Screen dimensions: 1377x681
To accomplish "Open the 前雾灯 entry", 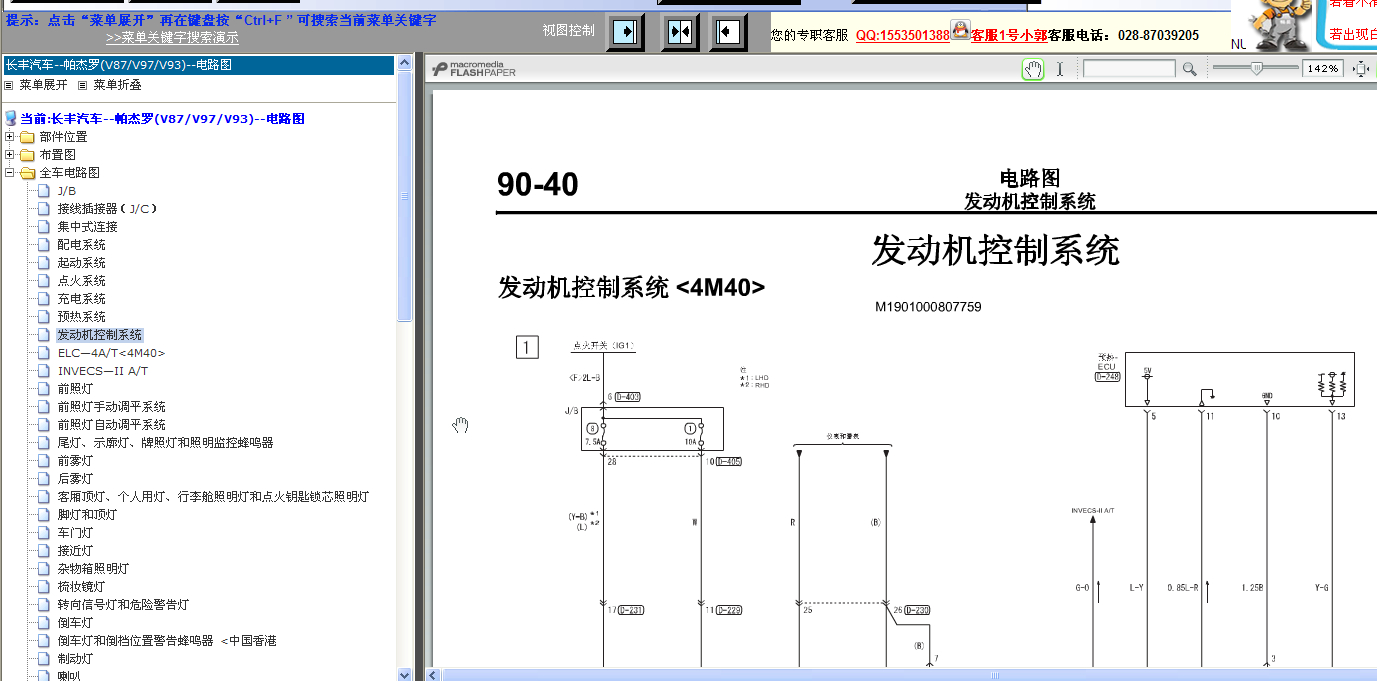I will [x=75, y=460].
